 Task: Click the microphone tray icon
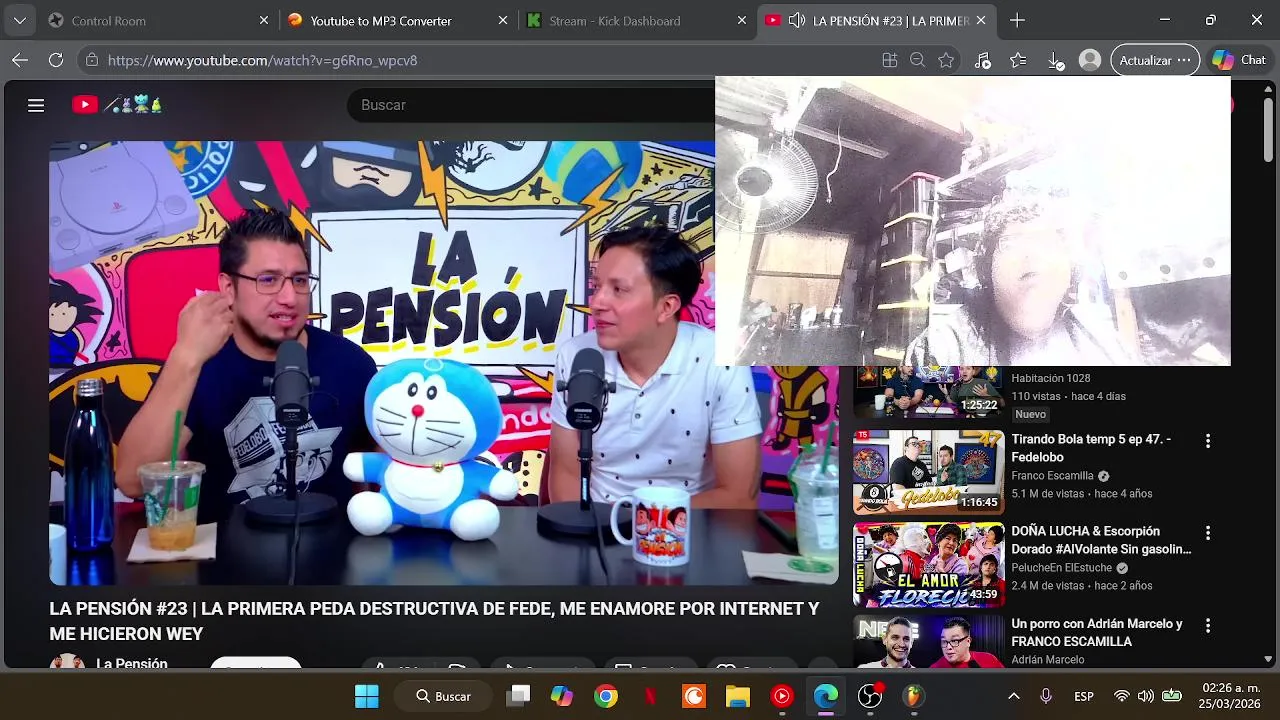[1046, 696]
